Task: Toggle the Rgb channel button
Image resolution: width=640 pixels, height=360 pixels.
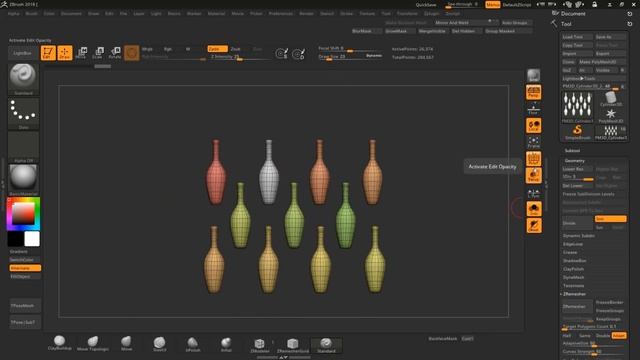Action: pos(167,49)
